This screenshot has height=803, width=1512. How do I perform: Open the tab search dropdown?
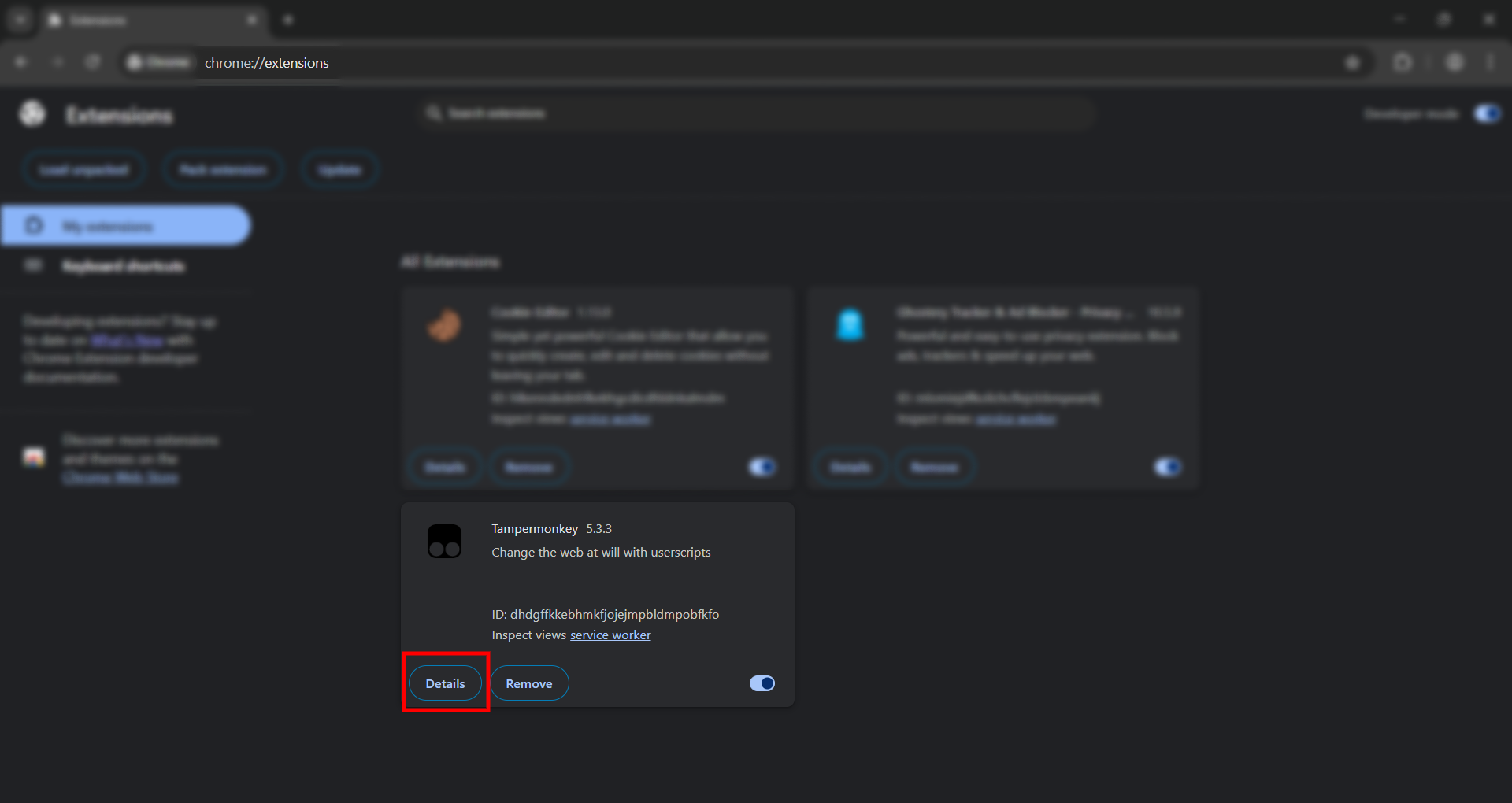coord(20,20)
